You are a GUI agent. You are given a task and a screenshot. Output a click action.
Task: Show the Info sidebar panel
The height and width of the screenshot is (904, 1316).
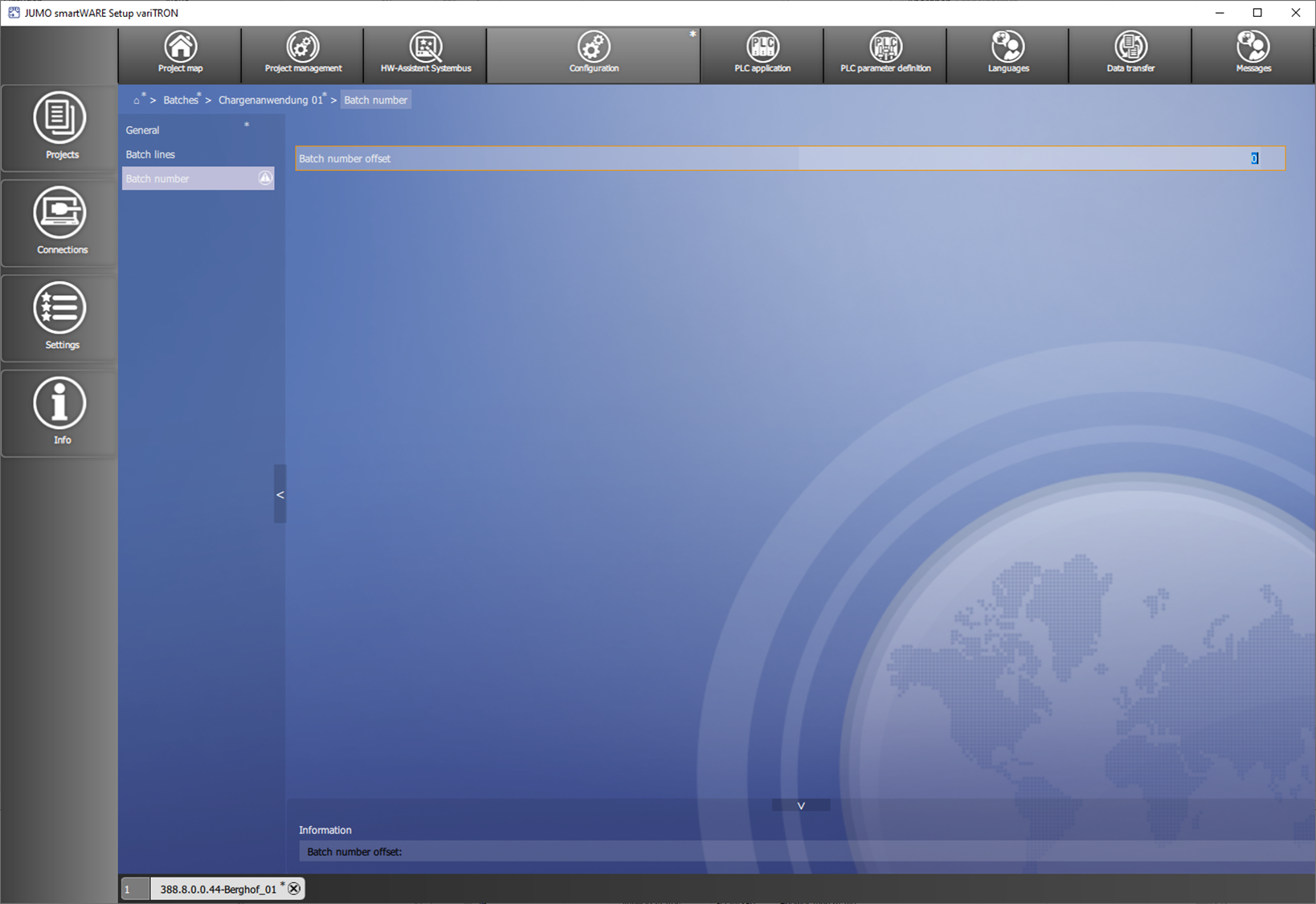pyautogui.click(x=60, y=412)
